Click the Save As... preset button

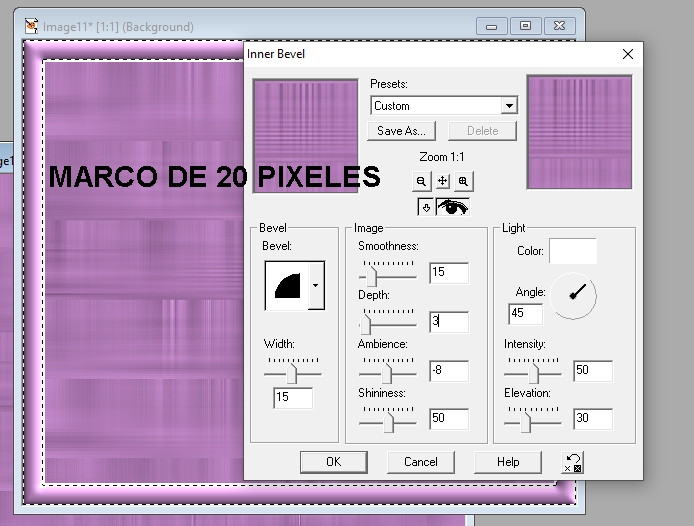point(402,131)
